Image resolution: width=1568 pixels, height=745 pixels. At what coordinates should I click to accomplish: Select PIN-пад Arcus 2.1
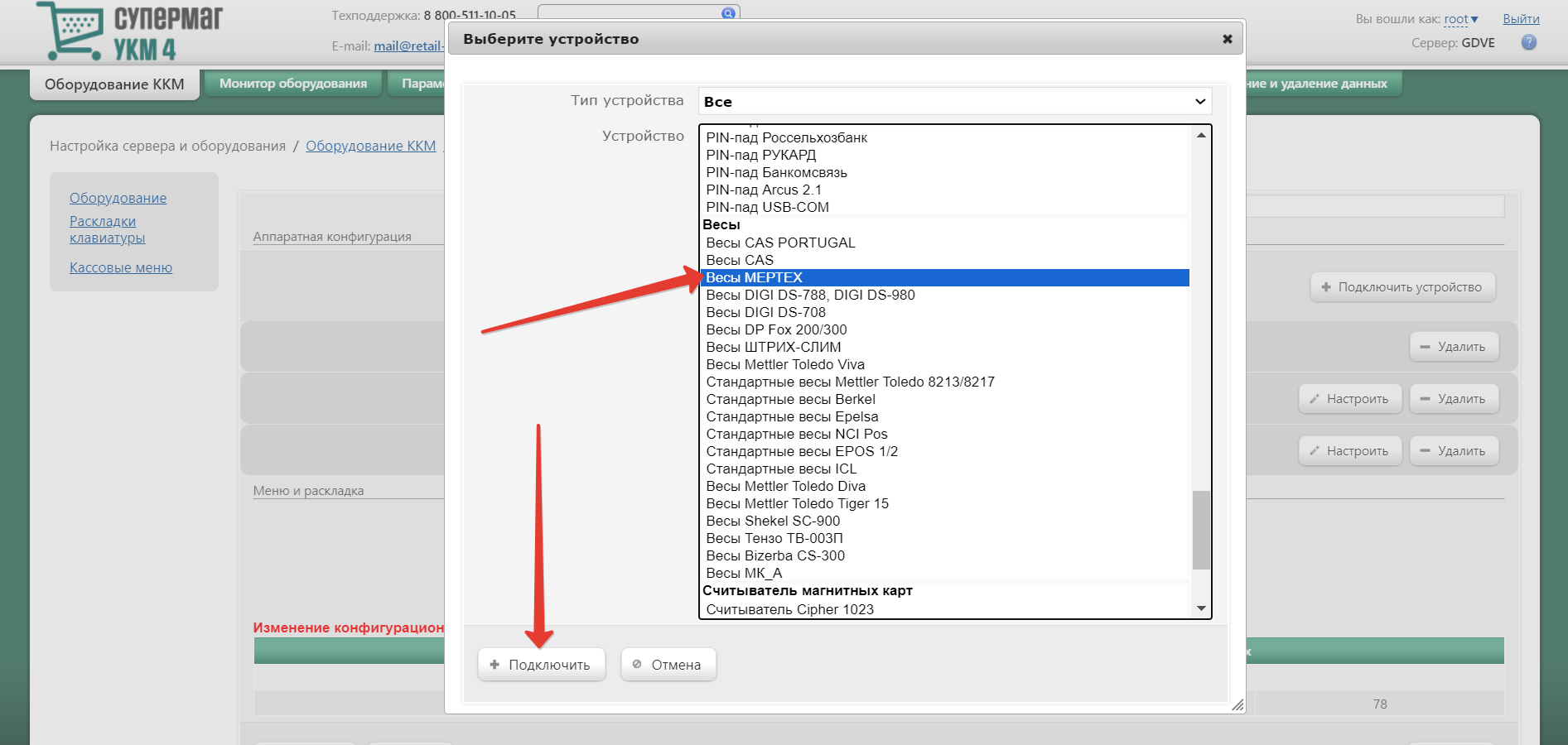(944, 190)
